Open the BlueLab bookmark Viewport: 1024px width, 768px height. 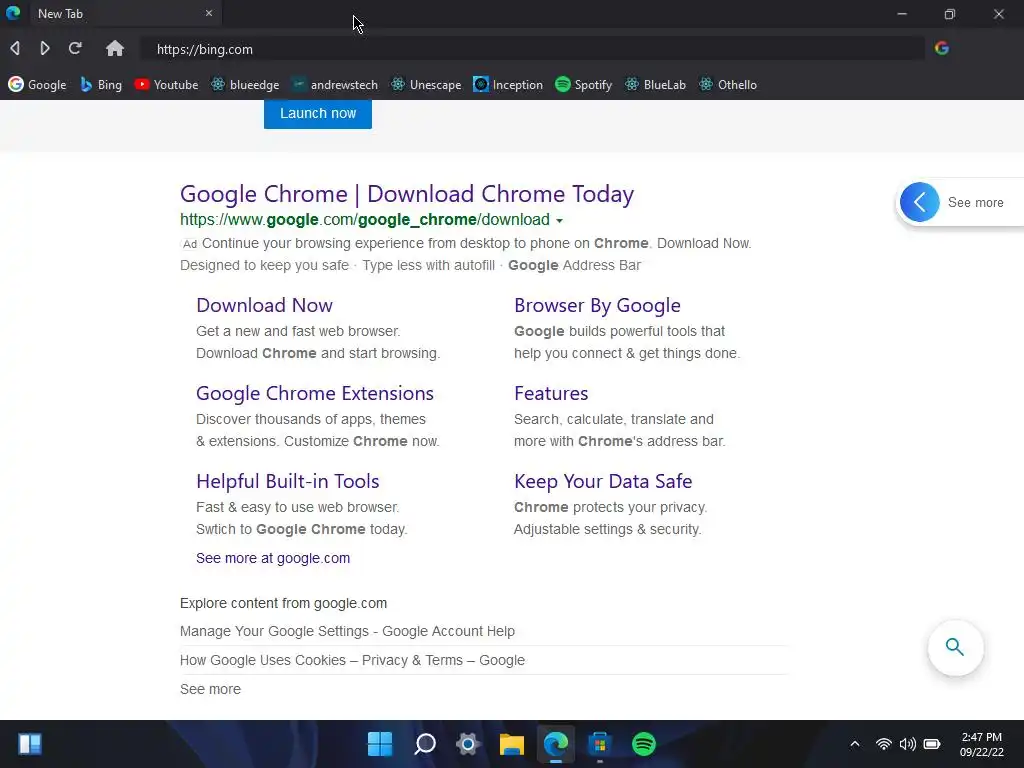[655, 85]
